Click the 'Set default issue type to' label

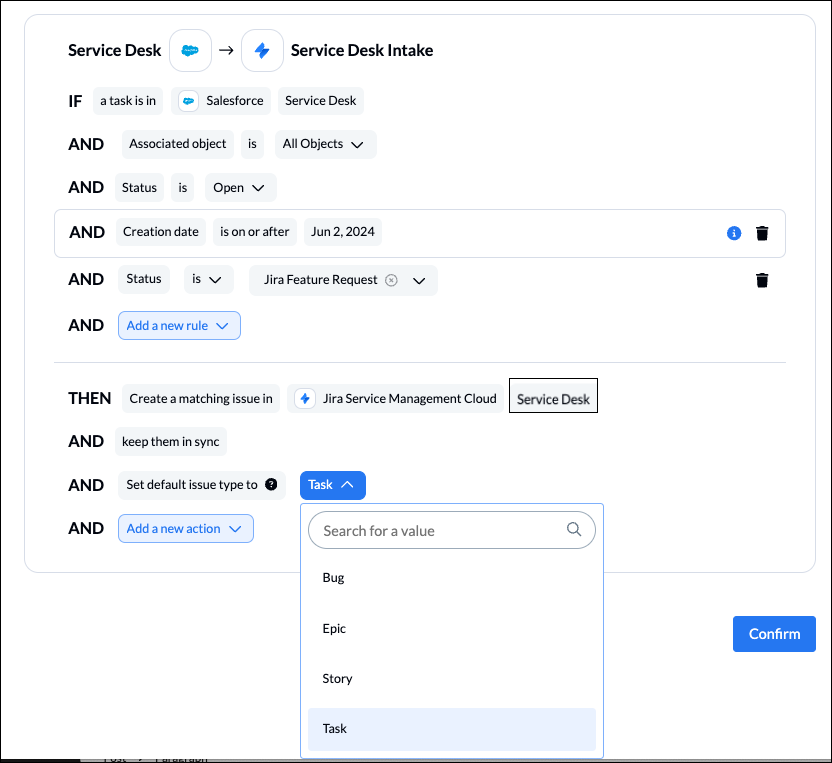click(x=192, y=484)
